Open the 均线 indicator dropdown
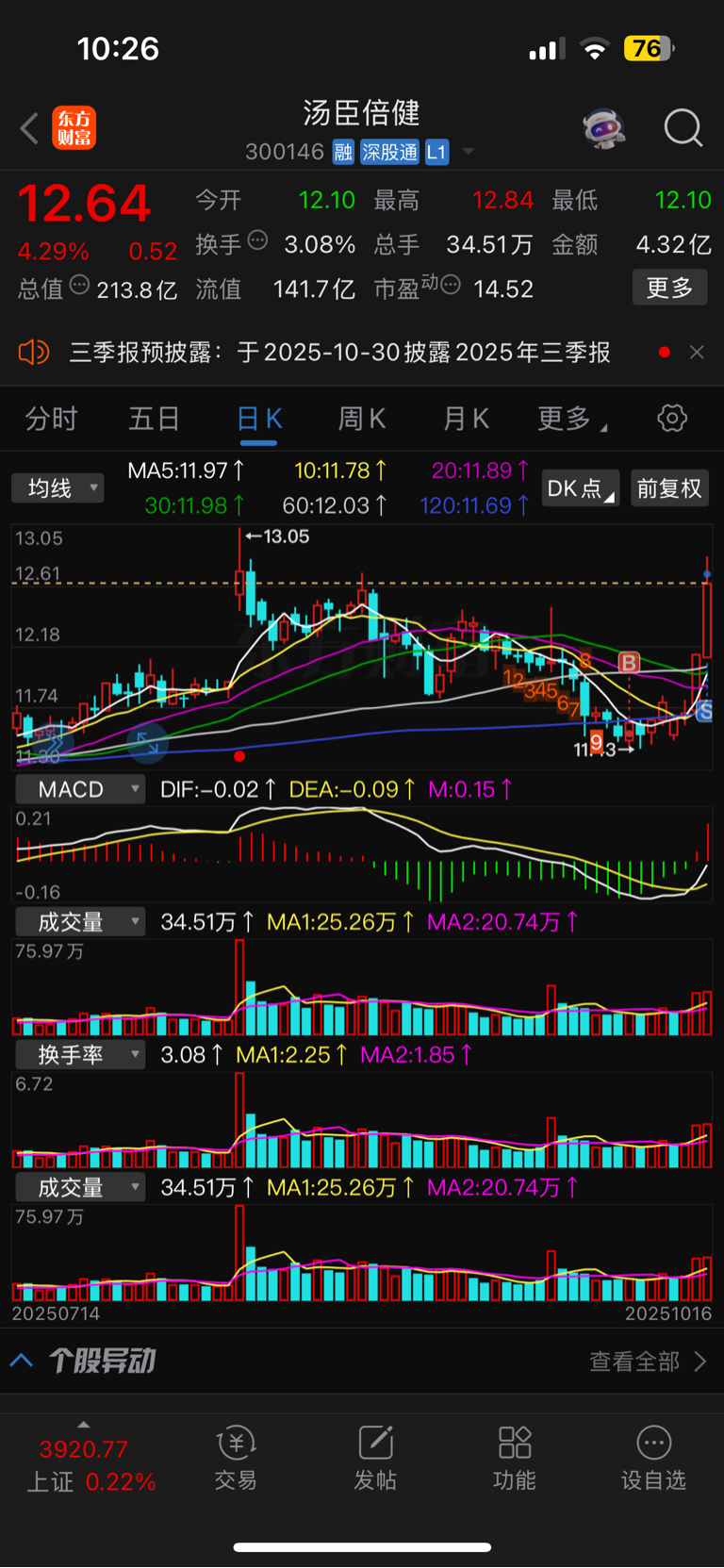 click(58, 488)
